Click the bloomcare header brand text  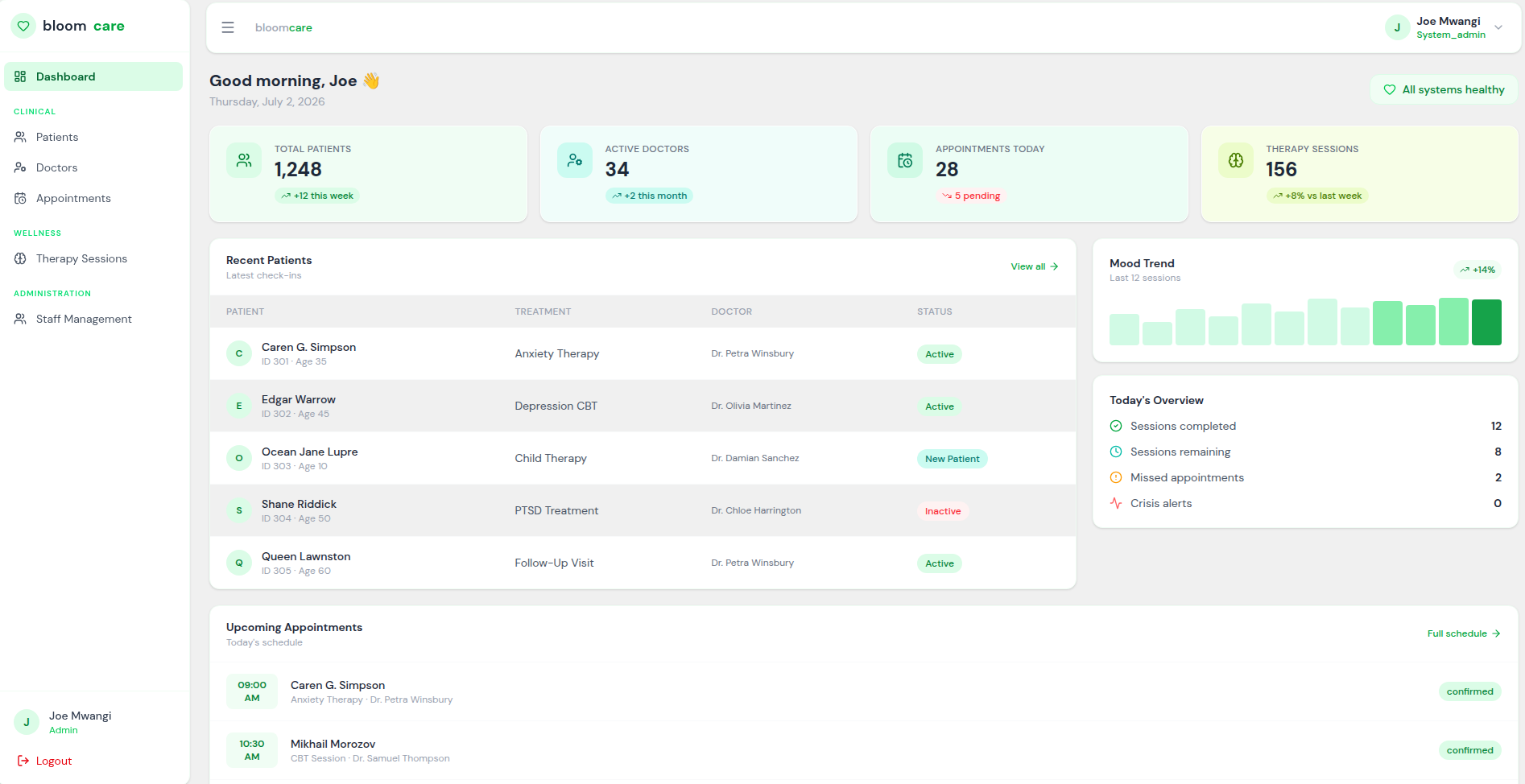pyautogui.click(x=283, y=27)
